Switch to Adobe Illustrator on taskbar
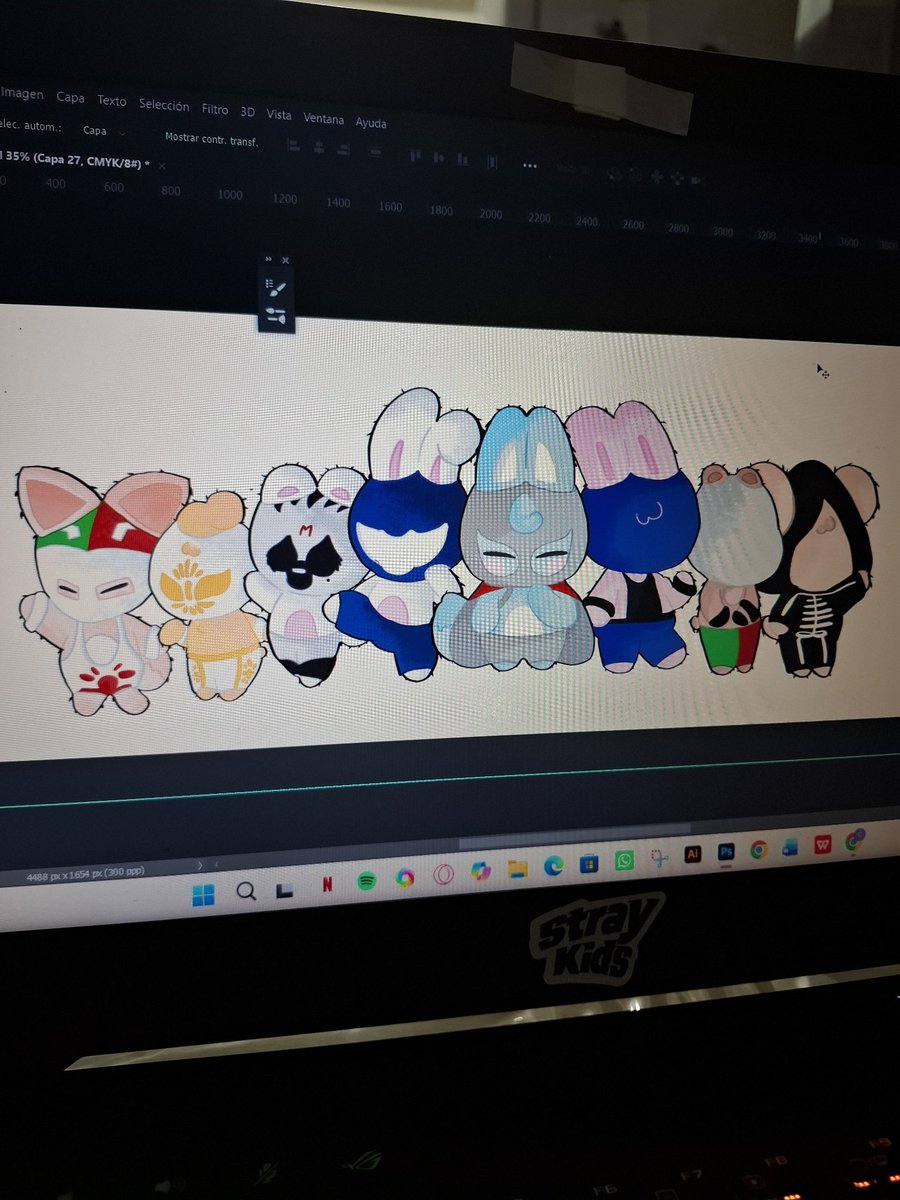The image size is (900, 1200). pos(692,854)
